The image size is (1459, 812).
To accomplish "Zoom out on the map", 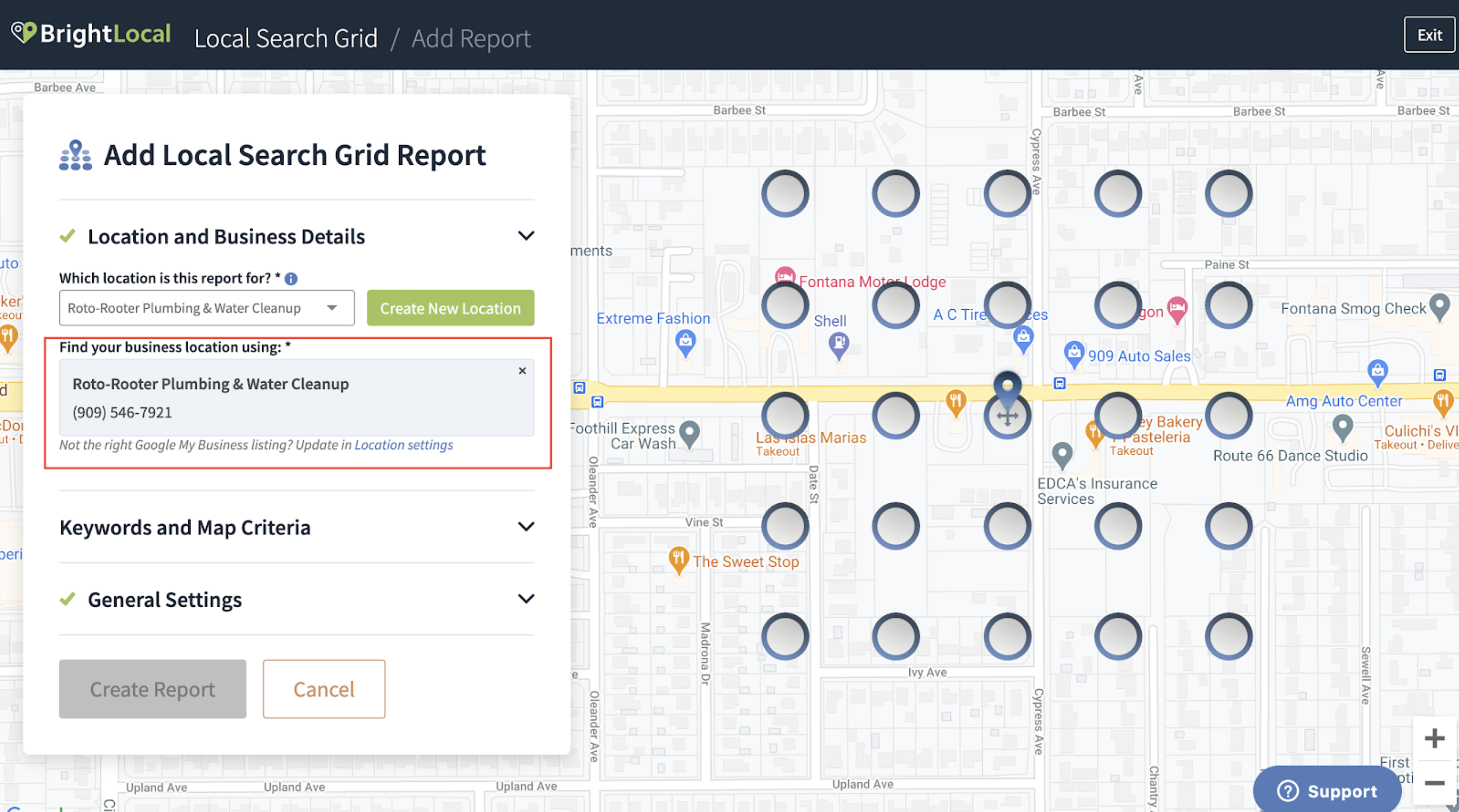I will 1435,783.
